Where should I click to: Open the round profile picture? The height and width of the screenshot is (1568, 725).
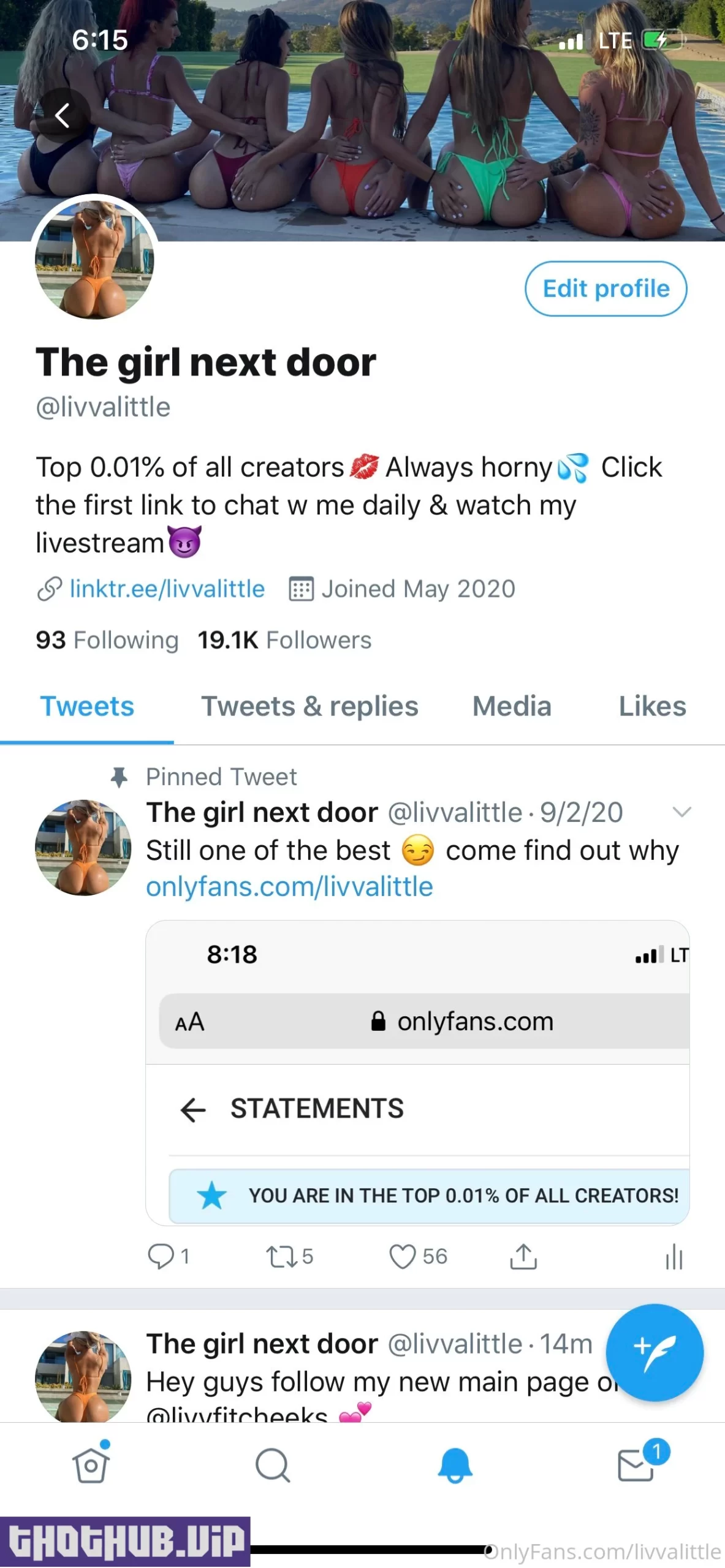(94, 260)
